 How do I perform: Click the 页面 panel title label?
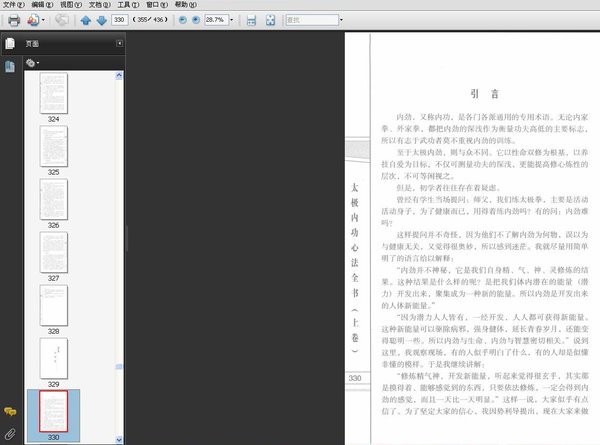[x=32, y=44]
